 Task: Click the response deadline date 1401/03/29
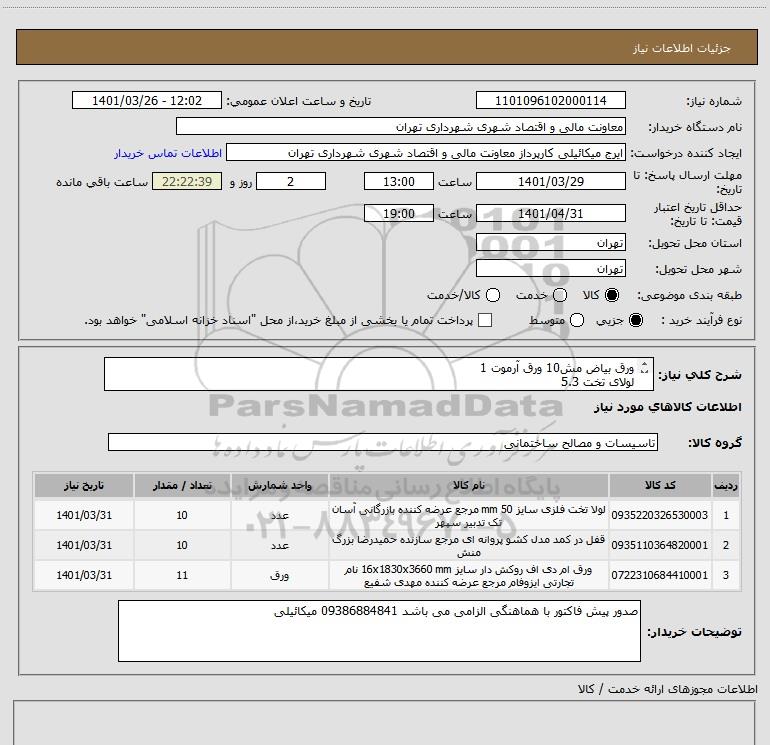[550, 182]
